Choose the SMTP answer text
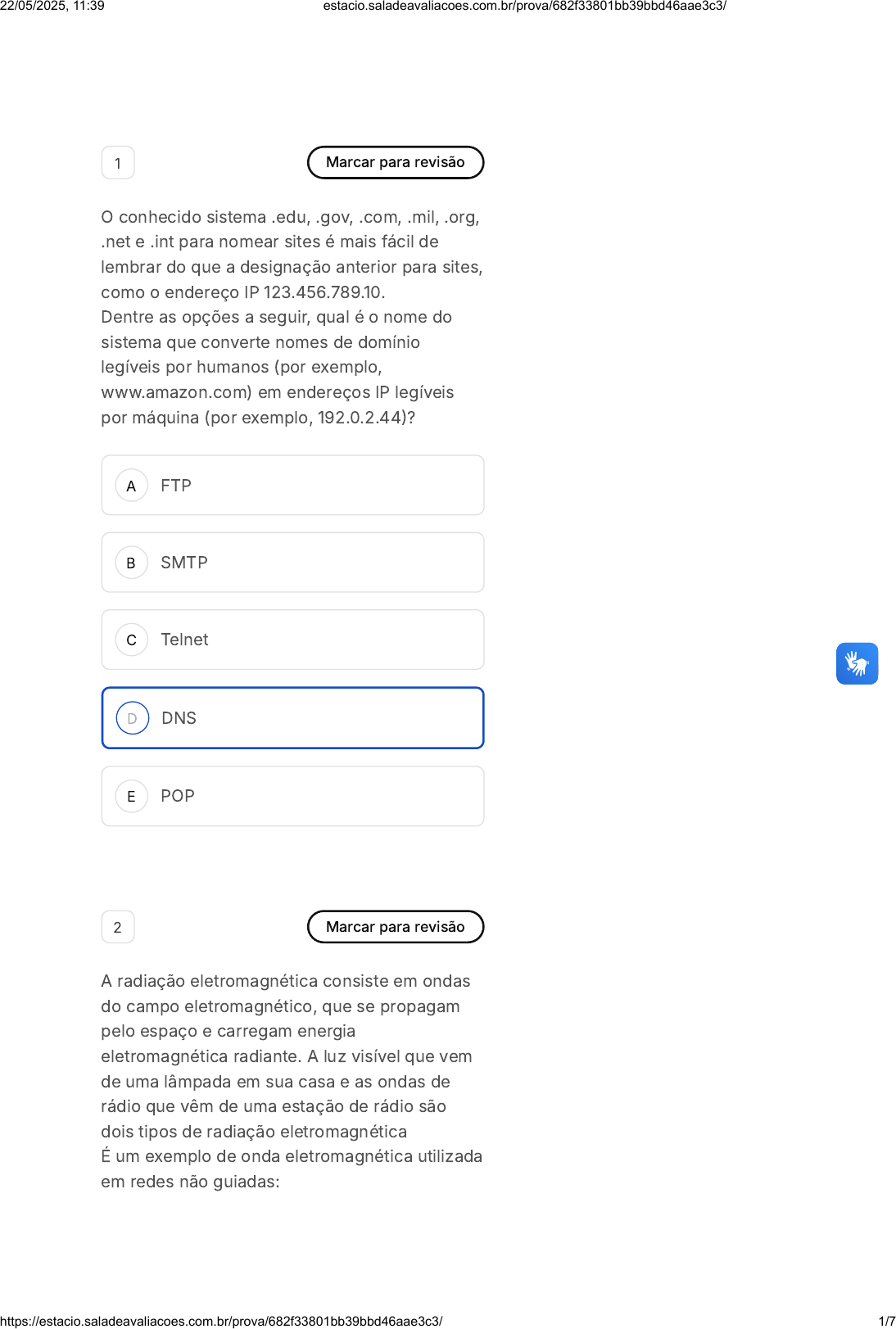This screenshot has width=896, height=1329. 184,563
